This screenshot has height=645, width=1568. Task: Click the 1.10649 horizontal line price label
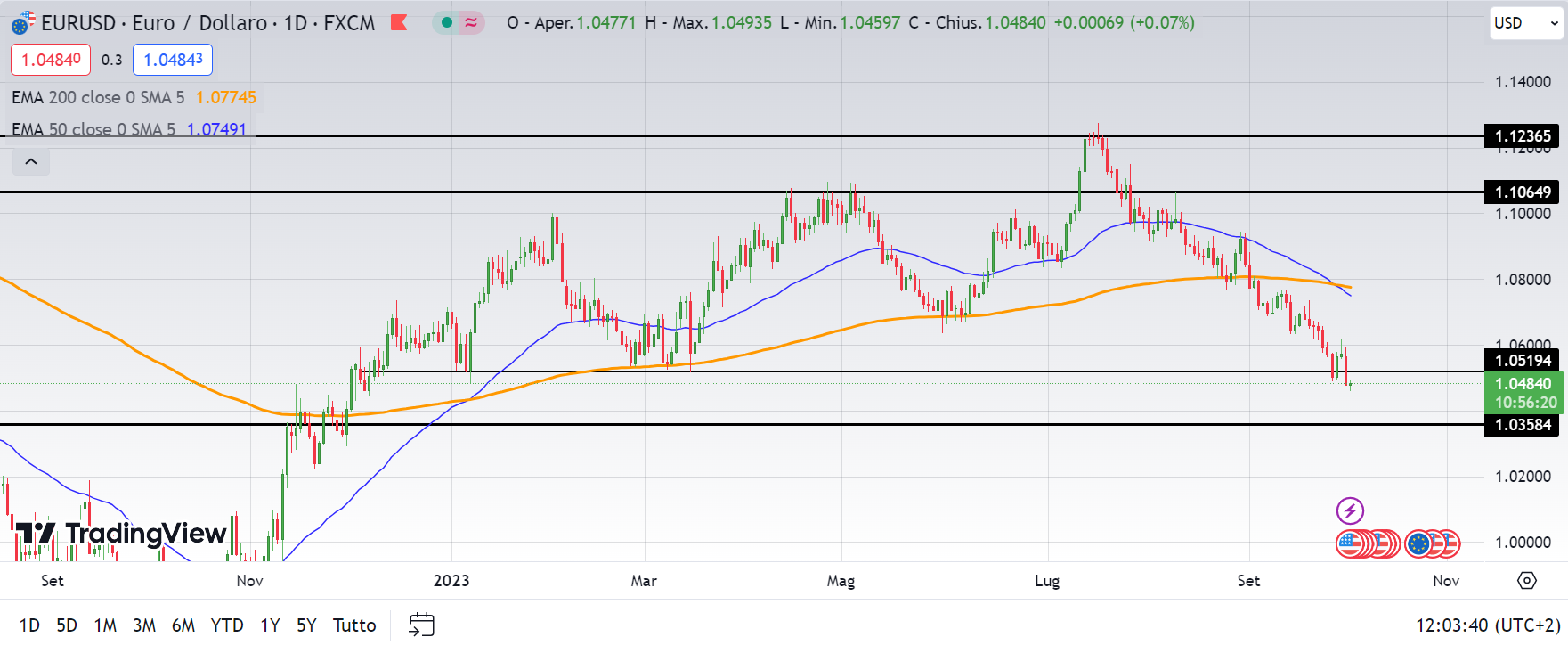(1522, 192)
